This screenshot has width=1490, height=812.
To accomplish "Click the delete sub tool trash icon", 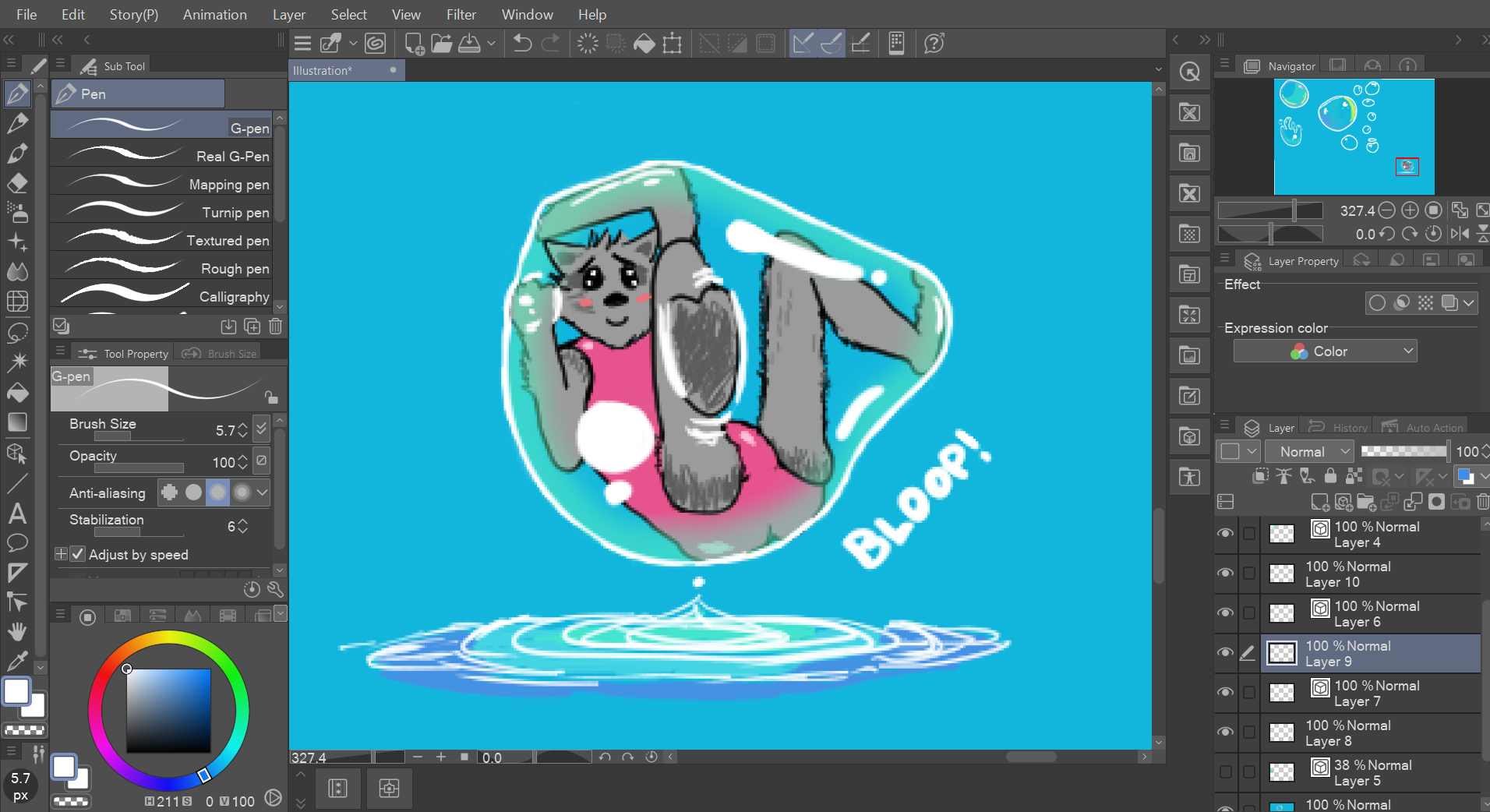I will [x=275, y=327].
